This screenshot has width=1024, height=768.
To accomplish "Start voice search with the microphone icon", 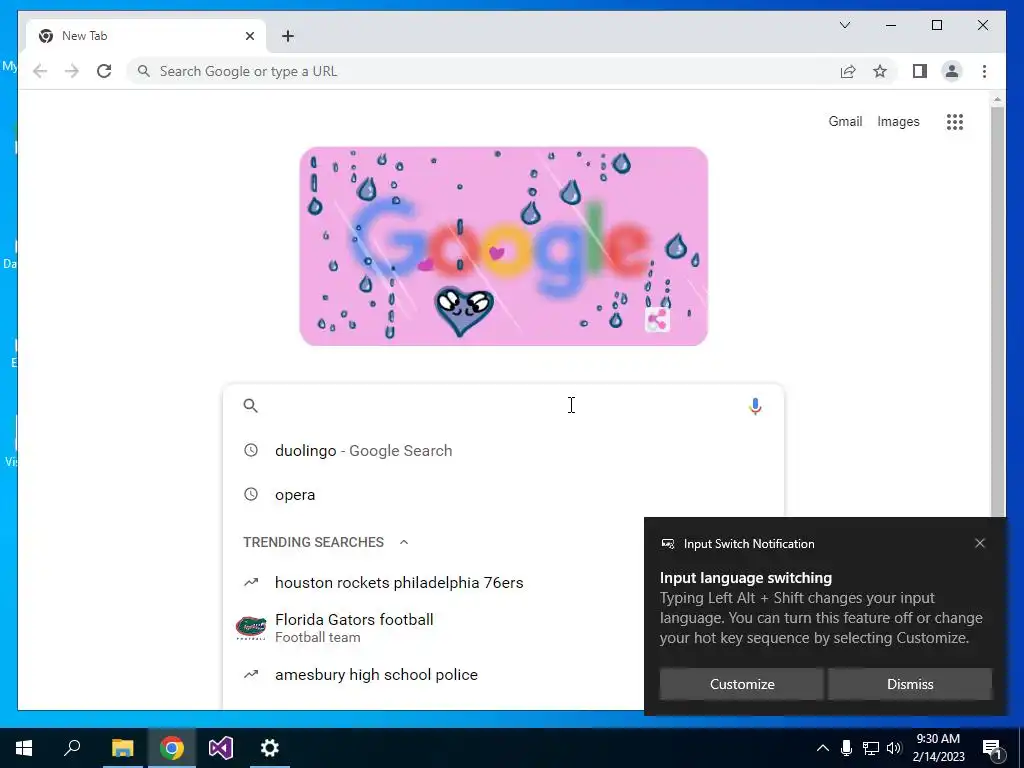I will click(755, 406).
